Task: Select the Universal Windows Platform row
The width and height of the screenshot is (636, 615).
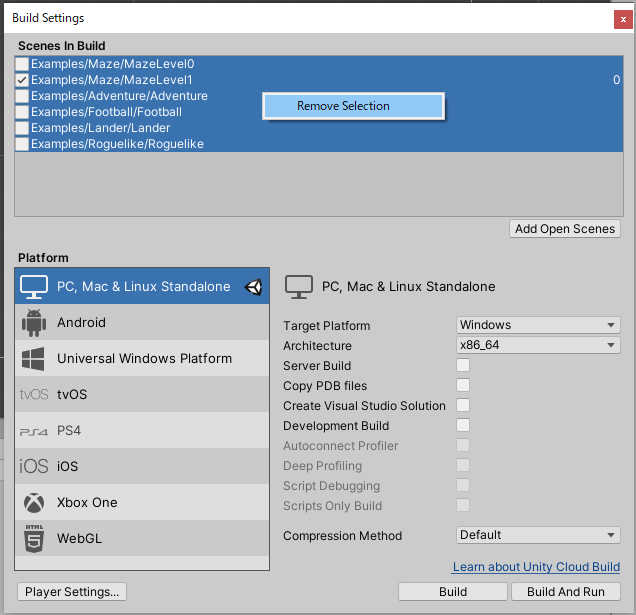Action: click(142, 358)
